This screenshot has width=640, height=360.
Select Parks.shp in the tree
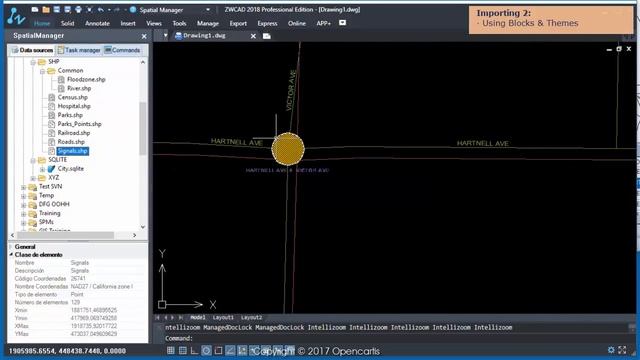[70, 115]
